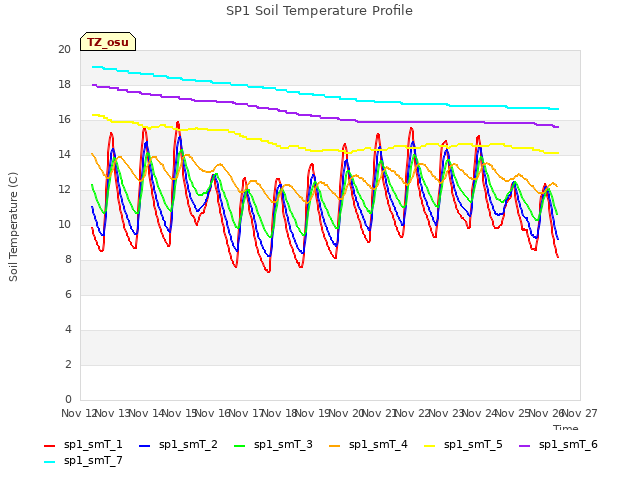640x480 pixels.
Task: Click the red sp1_smT_1 legend swatch
Action: click(49, 446)
